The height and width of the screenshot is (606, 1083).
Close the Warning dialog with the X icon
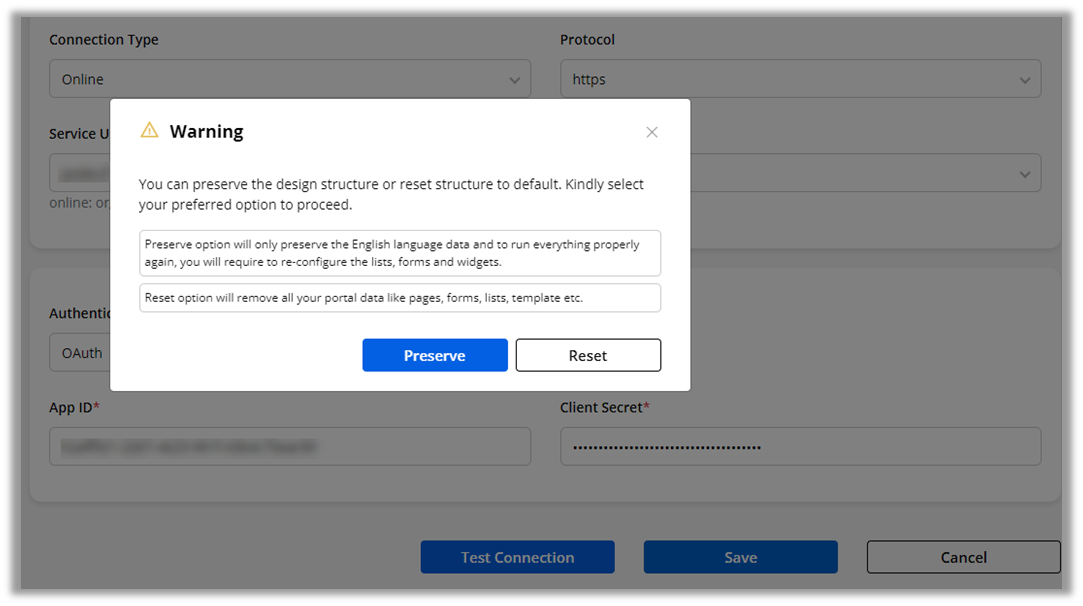652,132
